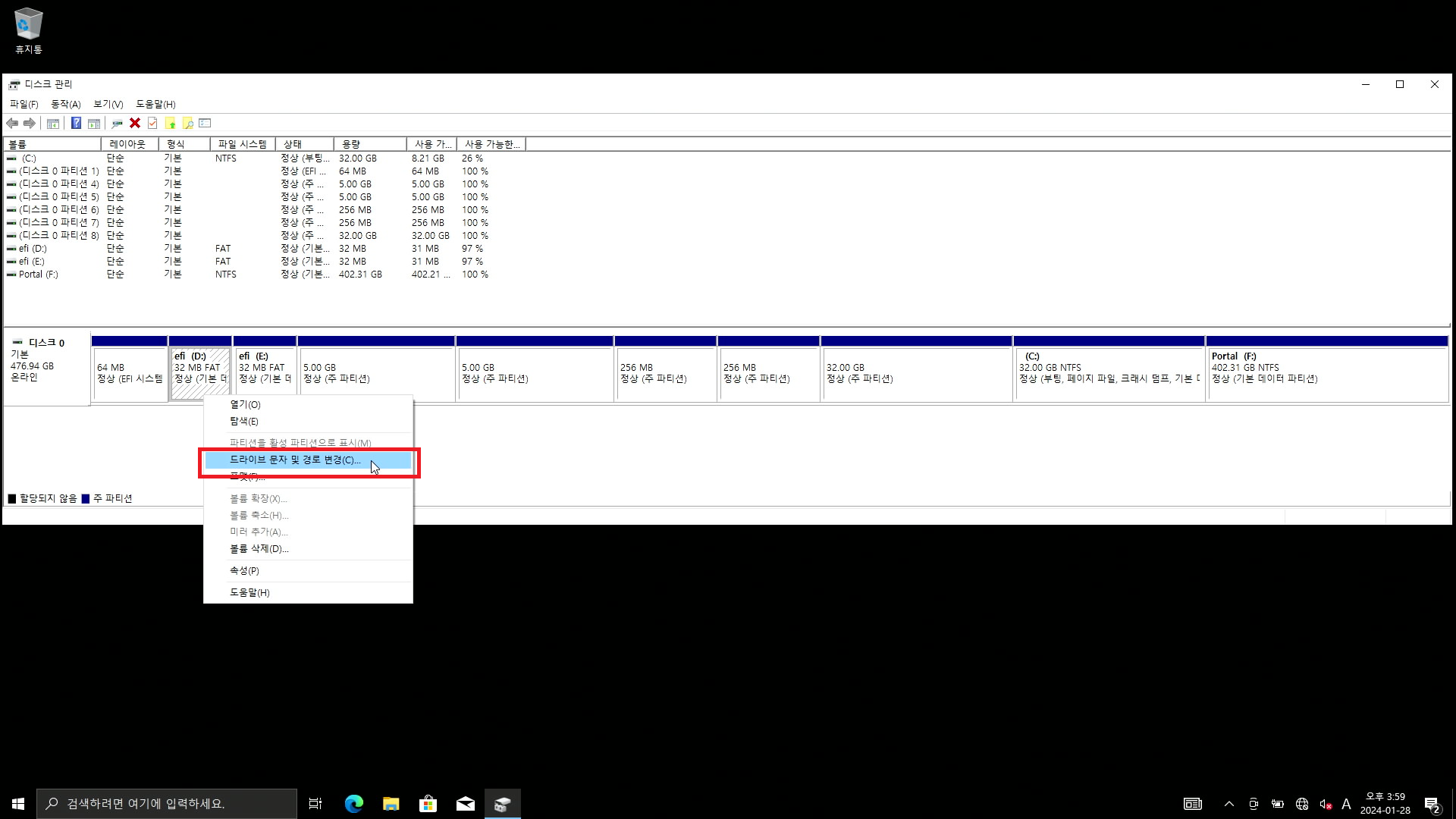Click the properties checkmark page icon

pyautogui.click(x=152, y=123)
